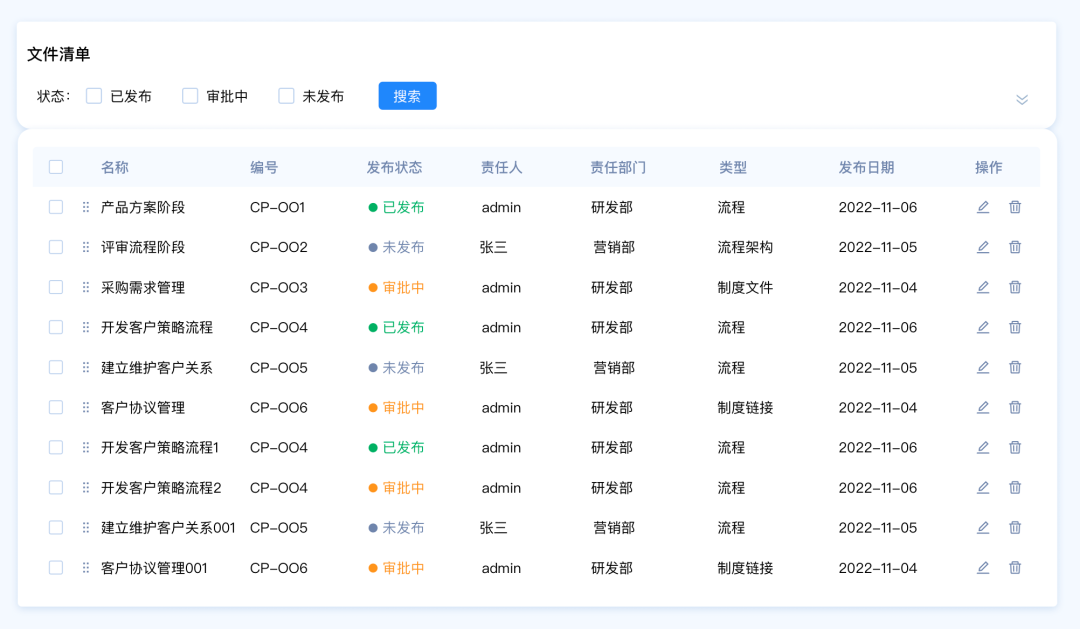Delete the 建立维护客户关系 row
The width and height of the screenshot is (1080, 629).
1015,367
